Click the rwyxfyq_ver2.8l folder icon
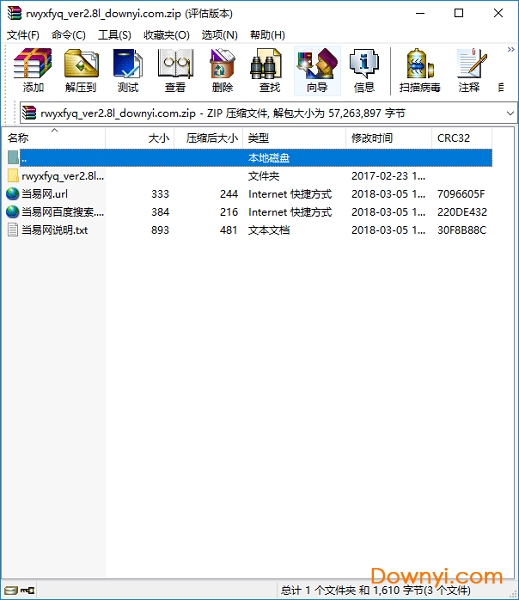The image size is (519, 600). click(x=13, y=176)
